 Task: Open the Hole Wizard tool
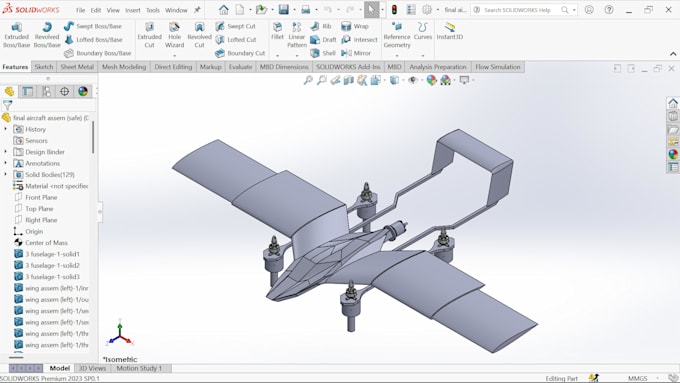click(174, 35)
